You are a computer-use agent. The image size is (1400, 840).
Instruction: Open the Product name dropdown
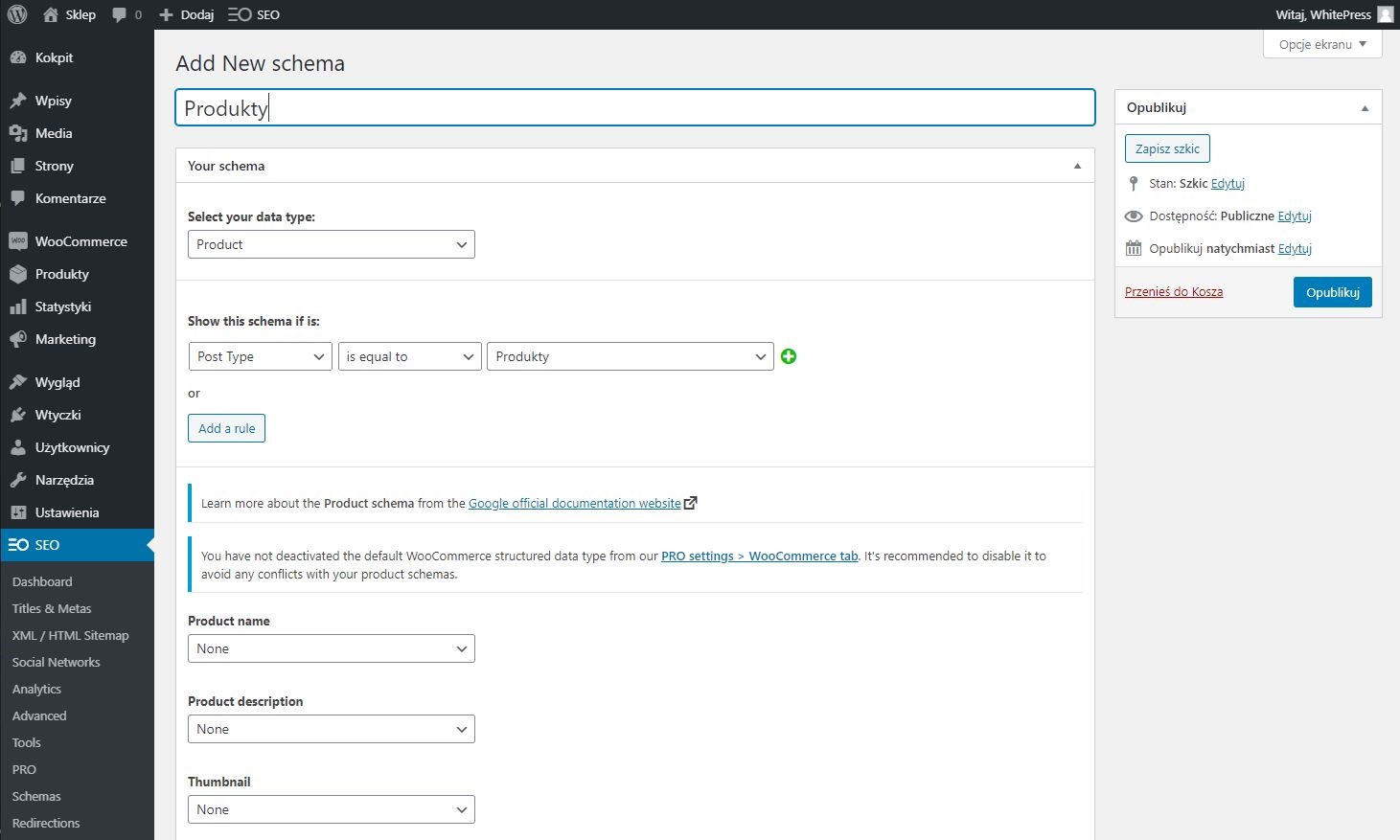click(332, 648)
